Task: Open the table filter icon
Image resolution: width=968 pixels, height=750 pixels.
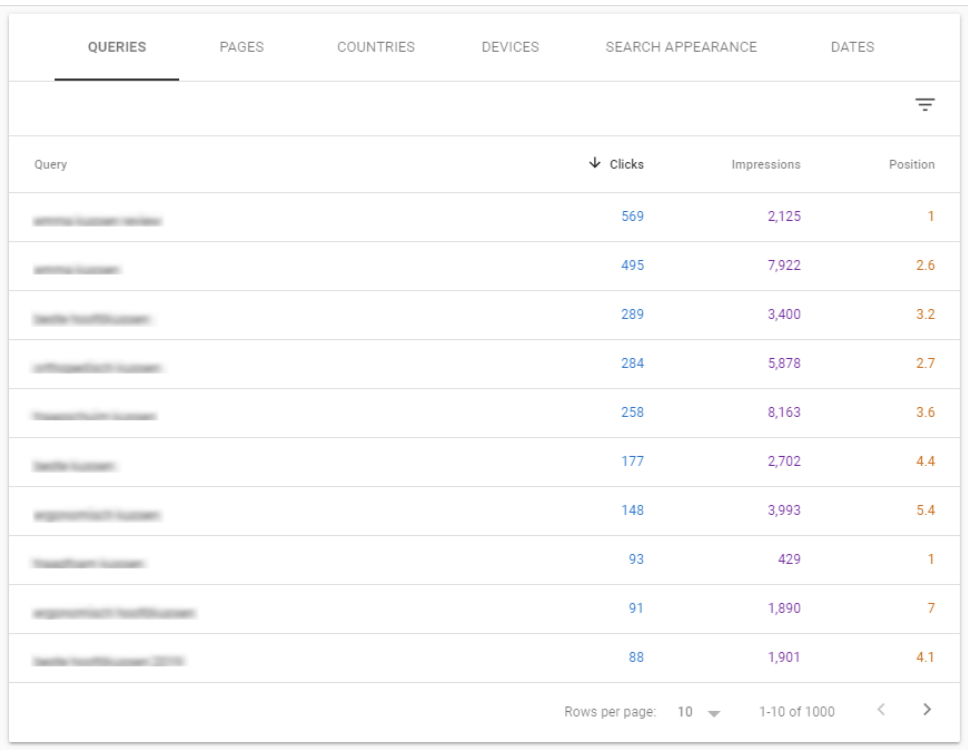Action: click(925, 105)
